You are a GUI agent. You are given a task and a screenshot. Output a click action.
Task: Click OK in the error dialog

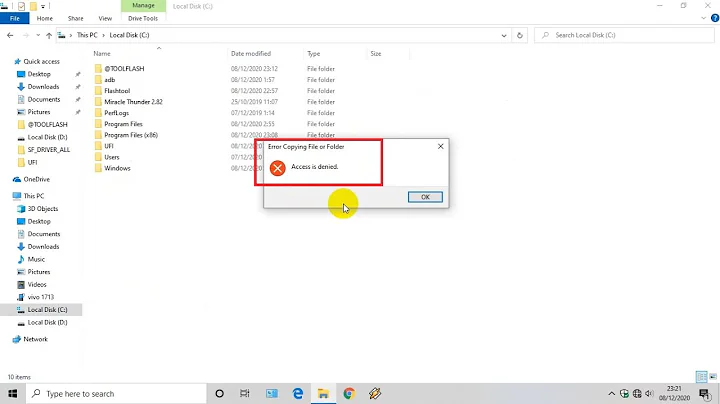pos(425,197)
